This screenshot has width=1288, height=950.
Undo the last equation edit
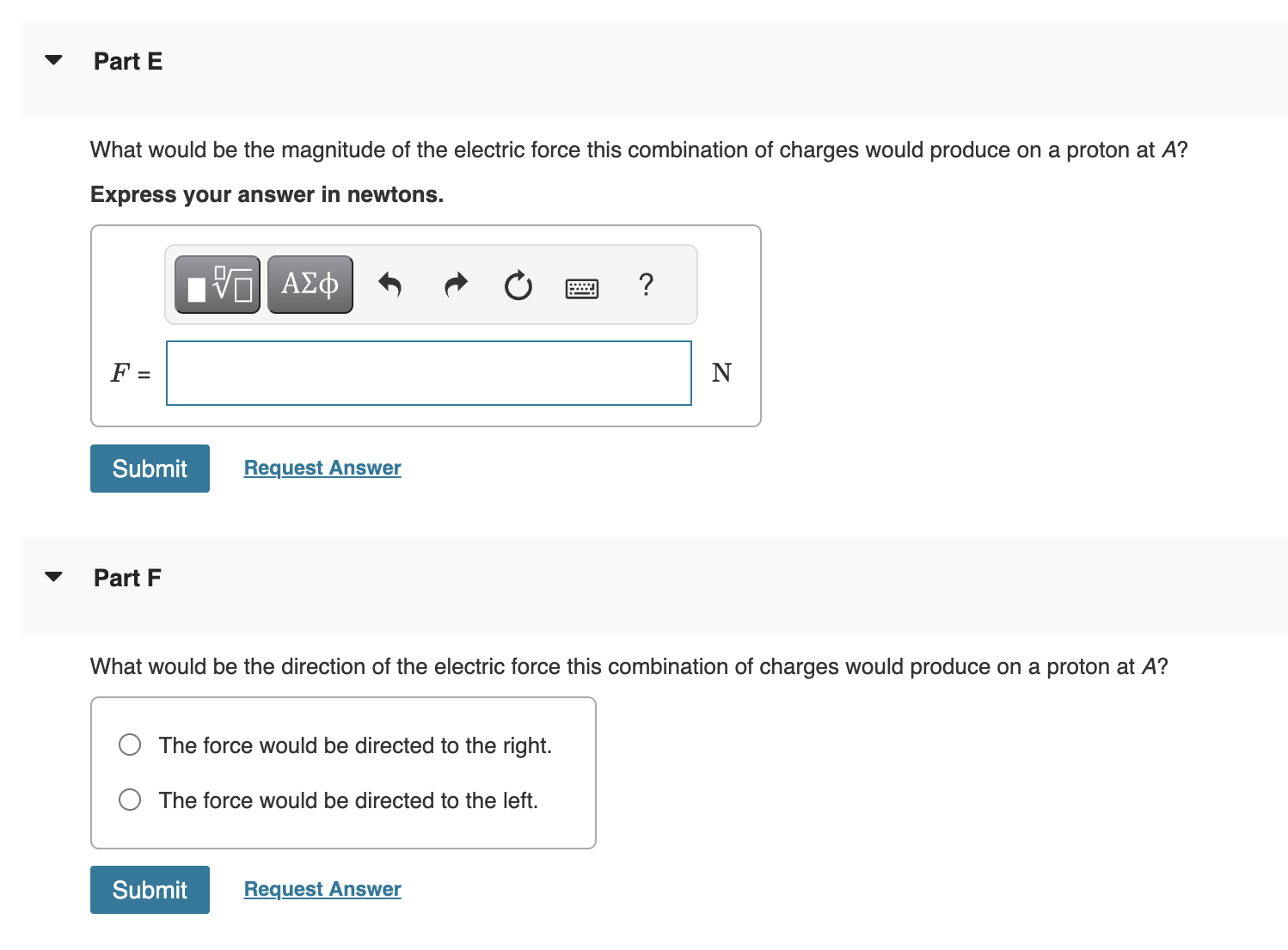pos(389,284)
